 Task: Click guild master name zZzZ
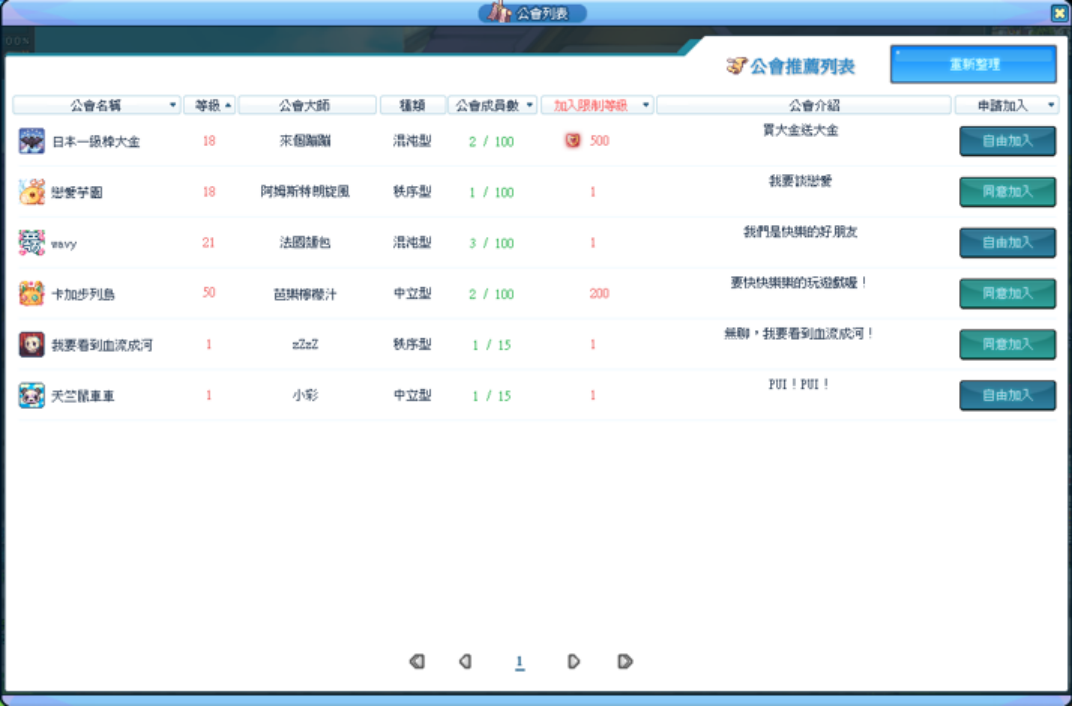click(x=305, y=344)
